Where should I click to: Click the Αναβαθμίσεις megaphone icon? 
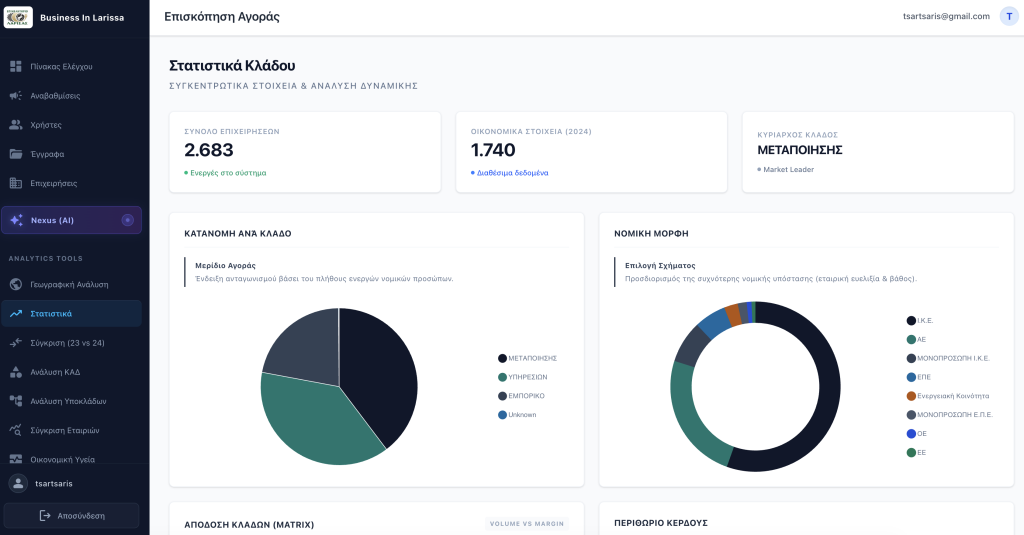point(16,96)
